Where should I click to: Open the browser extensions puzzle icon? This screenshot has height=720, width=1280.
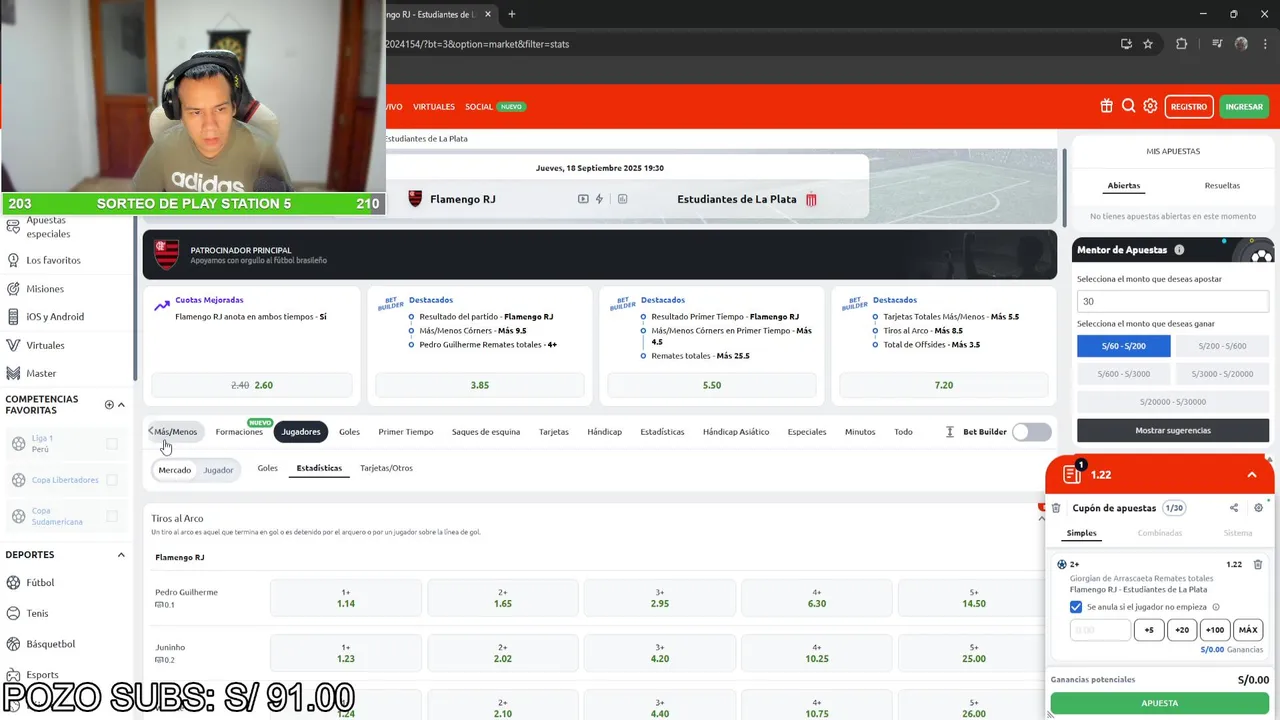pos(1181,44)
